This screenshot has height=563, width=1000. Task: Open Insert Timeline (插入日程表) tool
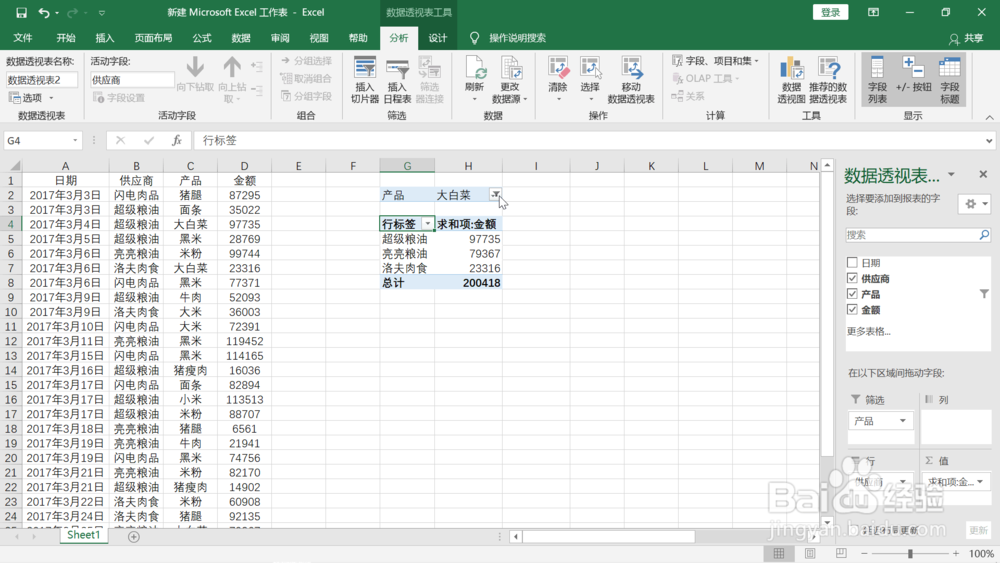[x=397, y=80]
